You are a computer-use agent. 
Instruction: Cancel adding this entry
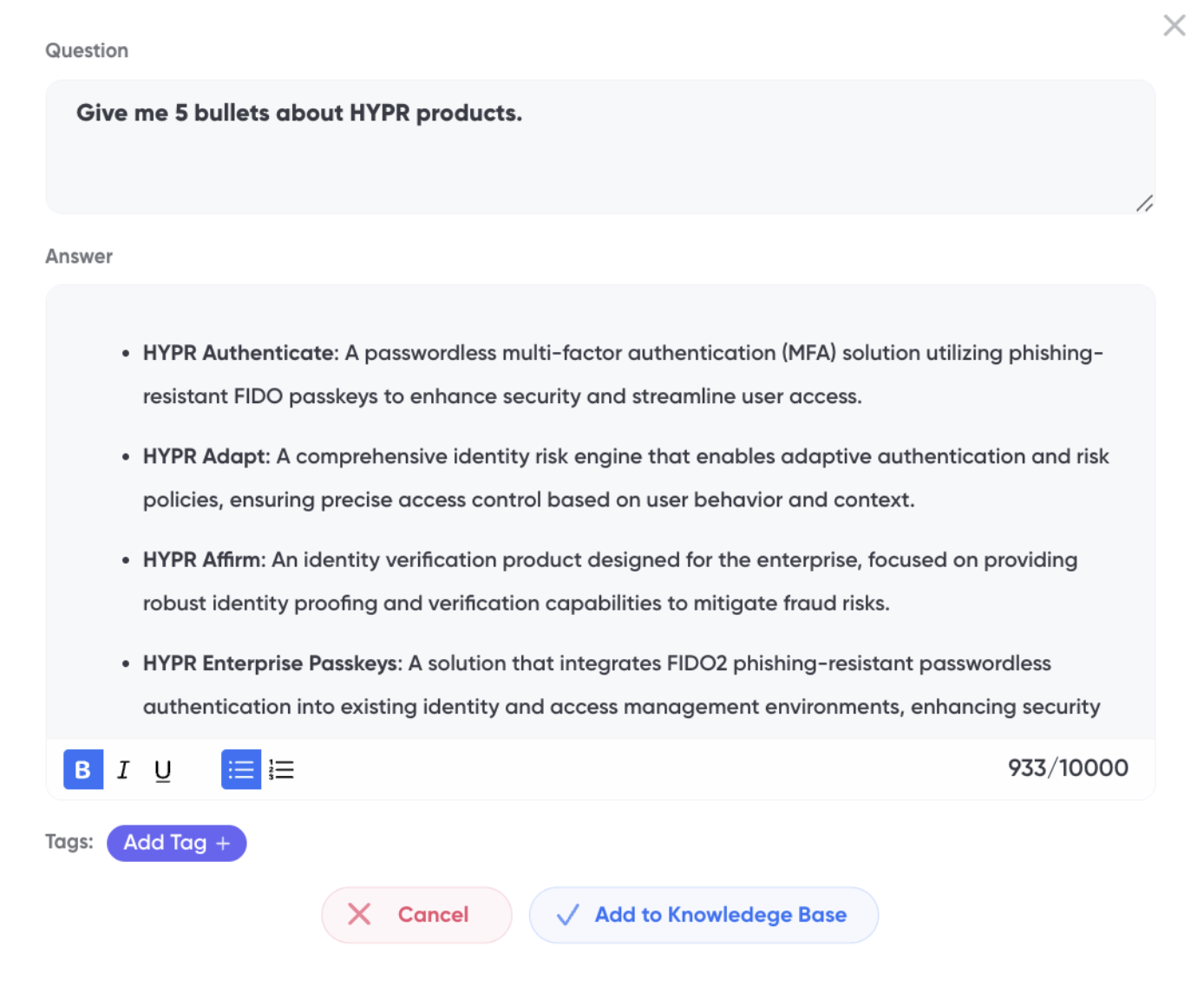click(416, 915)
